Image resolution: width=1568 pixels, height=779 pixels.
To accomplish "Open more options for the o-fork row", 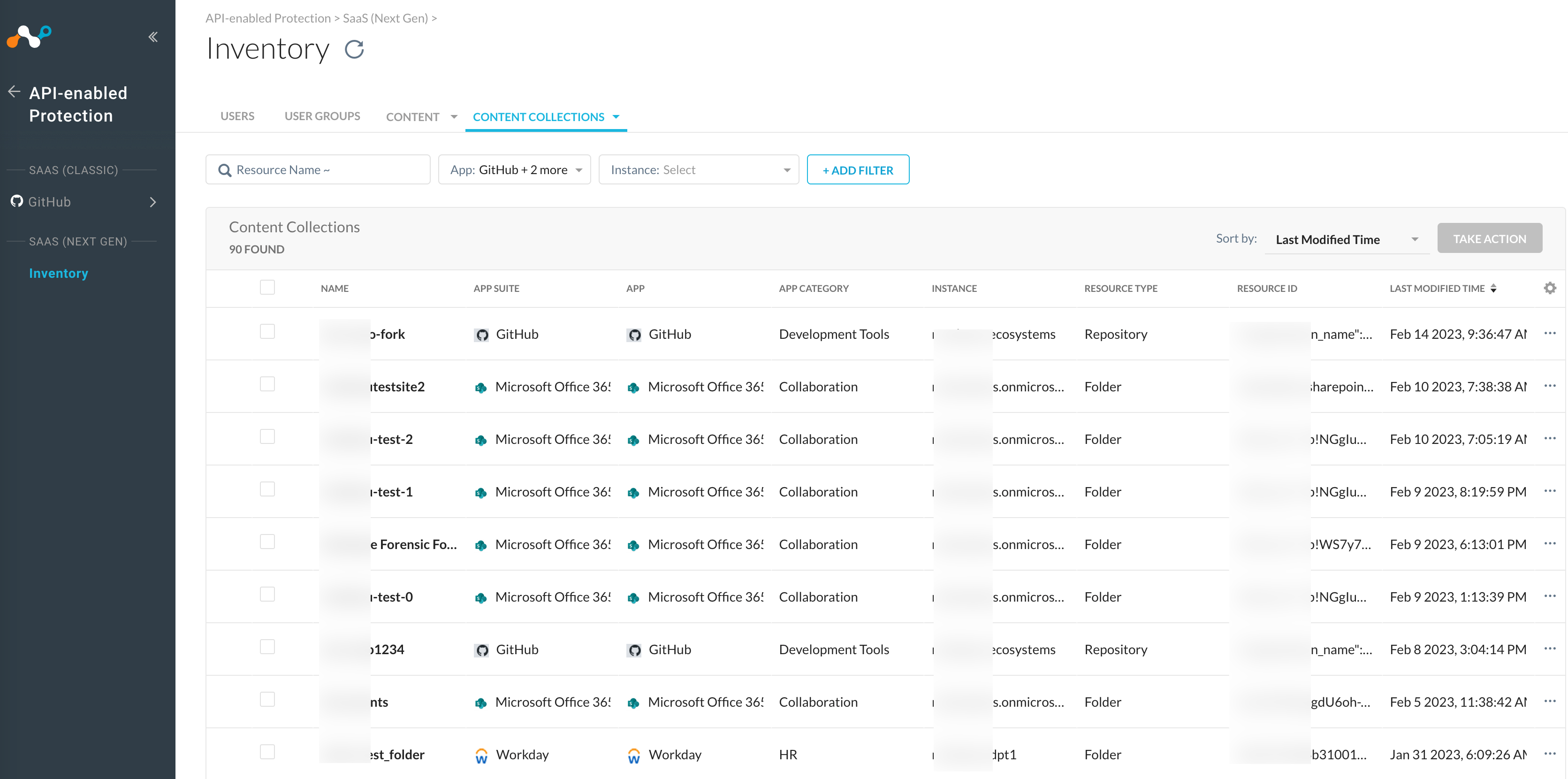I will [1550, 333].
